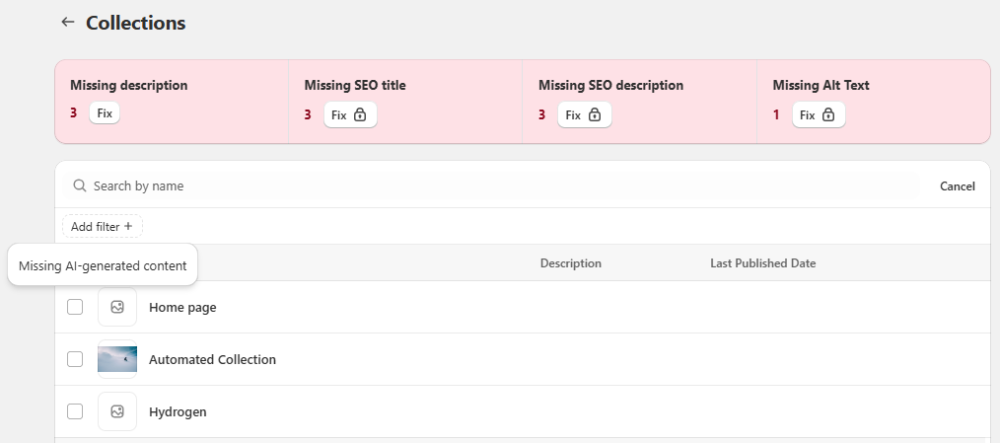Click the locked Fix under Missing SEO title
The height and width of the screenshot is (443, 1000).
point(349,115)
